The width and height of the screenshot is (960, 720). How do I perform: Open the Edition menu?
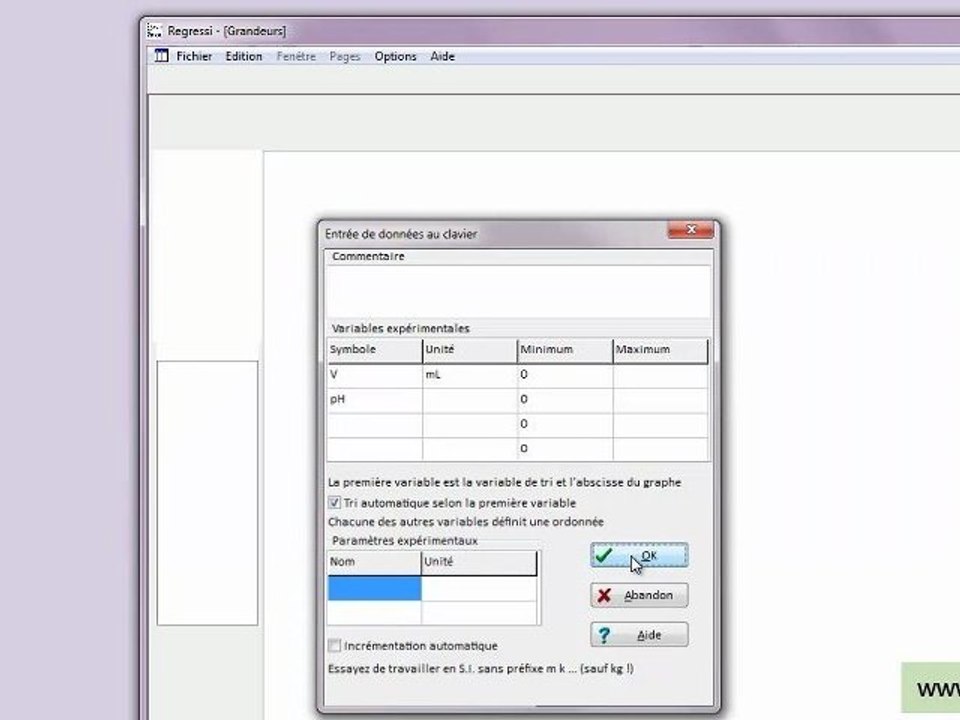coord(244,56)
